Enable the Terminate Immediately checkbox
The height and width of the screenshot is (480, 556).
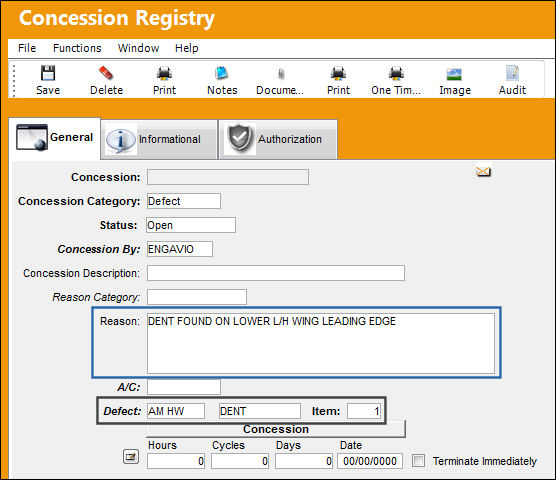[418, 461]
